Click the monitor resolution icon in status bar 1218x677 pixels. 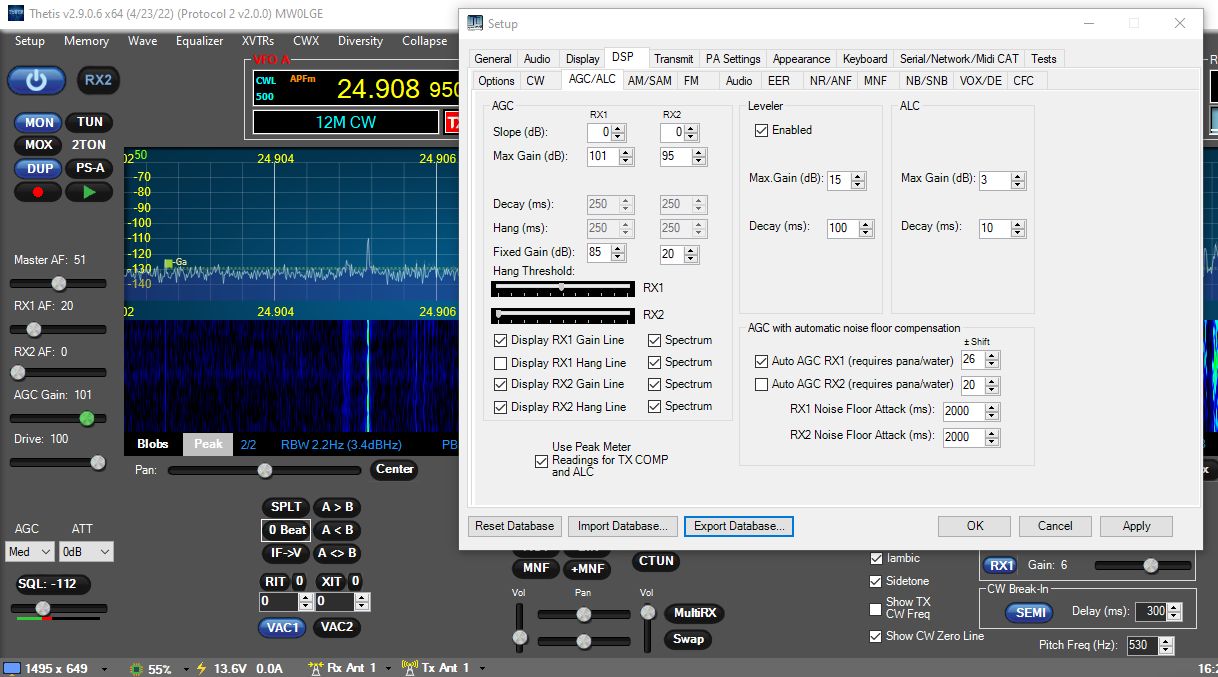pos(11,668)
